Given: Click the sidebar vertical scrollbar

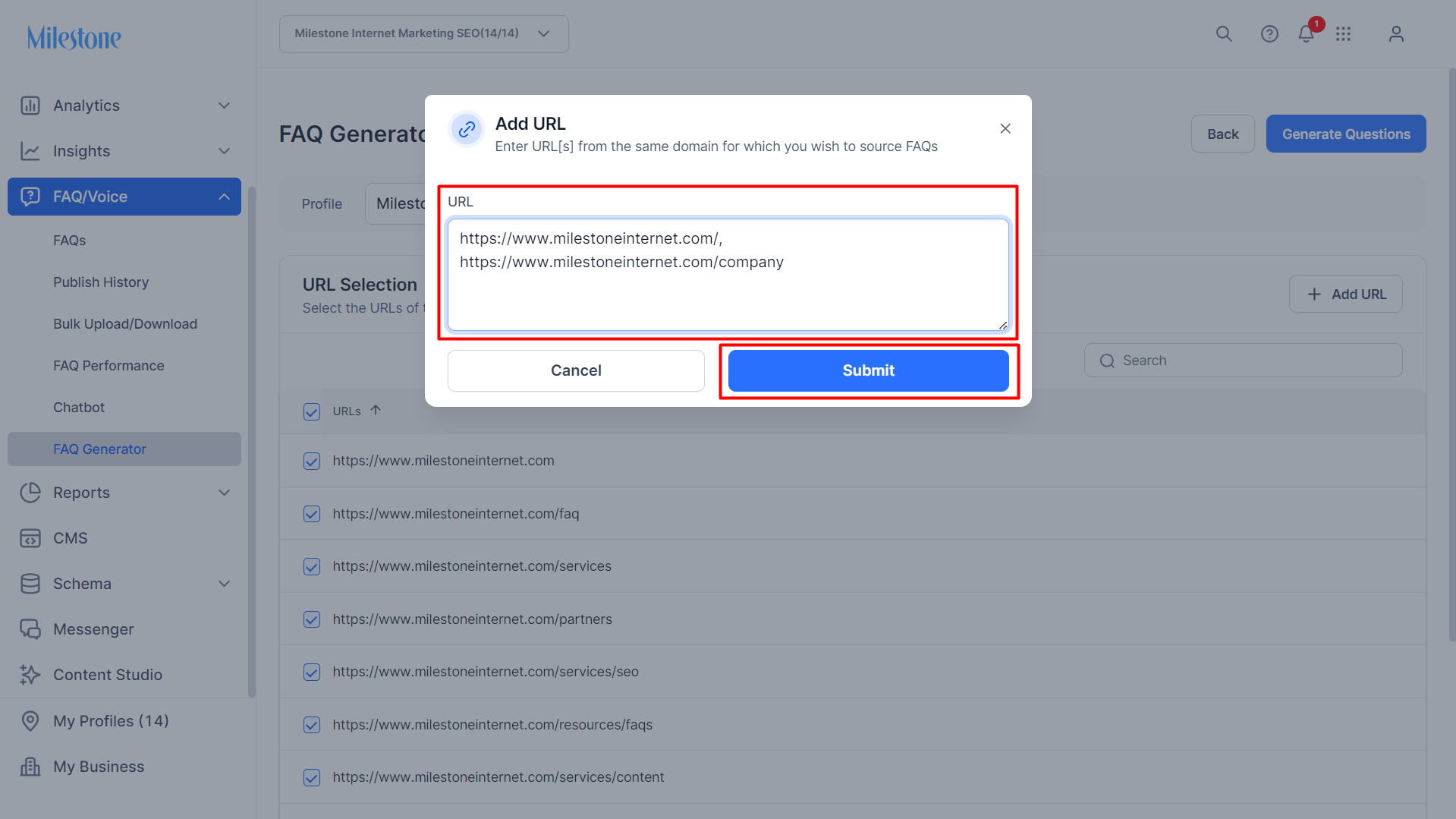Looking at the screenshot, I should (252, 440).
